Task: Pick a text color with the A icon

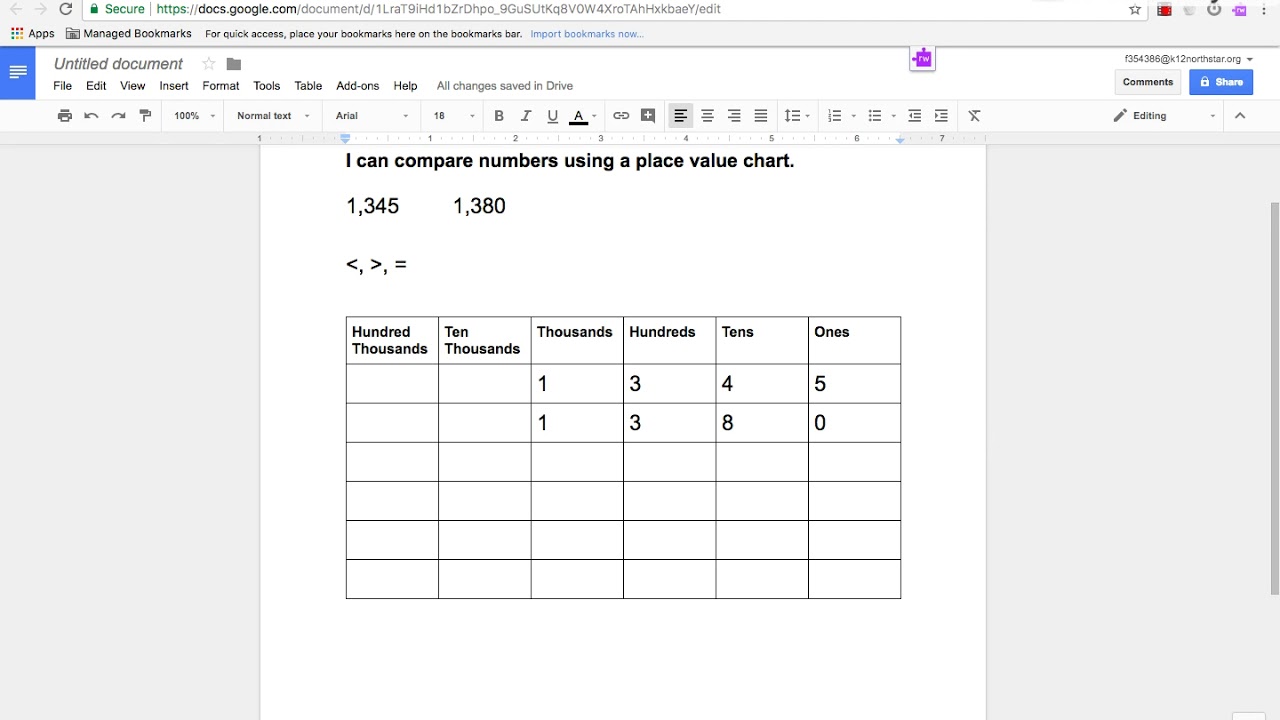Action: [x=578, y=116]
